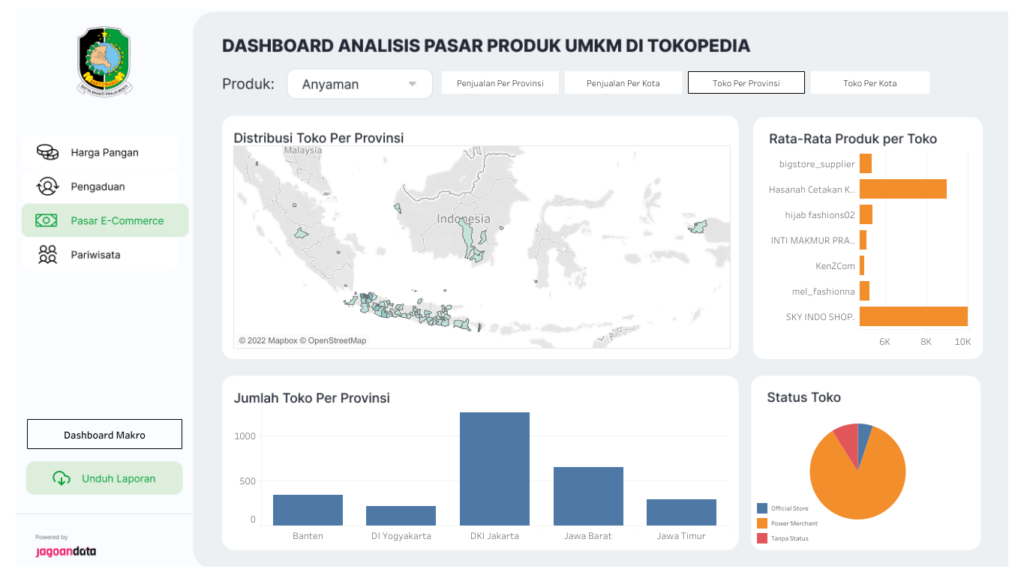The image size is (1024, 575).
Task: Click the SKY INDO SHOP bar
Action: pyautogui.click(x=914, y=316)
